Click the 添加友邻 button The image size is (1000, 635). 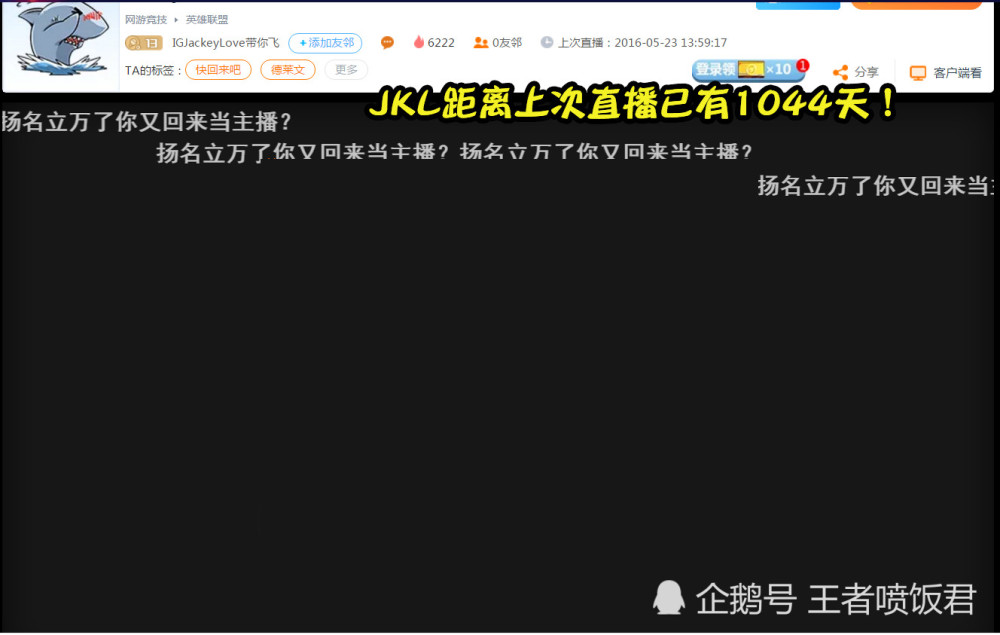[x=325, y=43]
